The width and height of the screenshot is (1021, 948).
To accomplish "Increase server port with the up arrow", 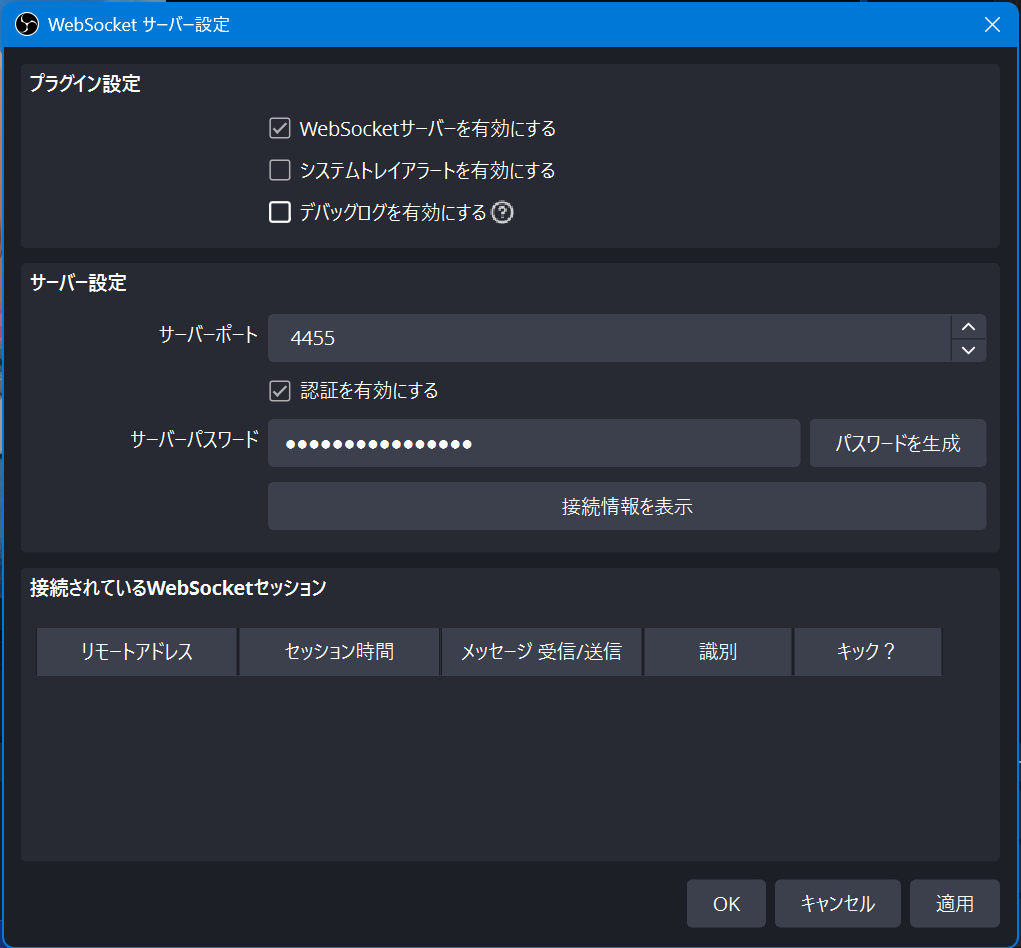I will click(x=967, y=327).
